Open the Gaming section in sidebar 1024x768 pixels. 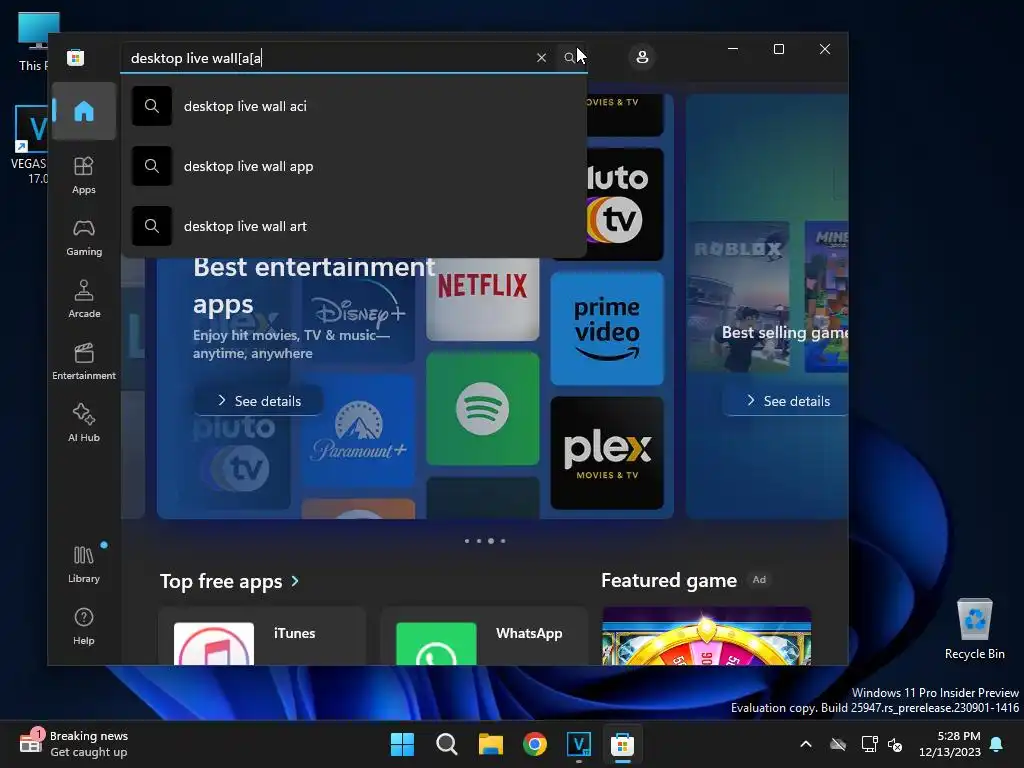tap(84, 237)
